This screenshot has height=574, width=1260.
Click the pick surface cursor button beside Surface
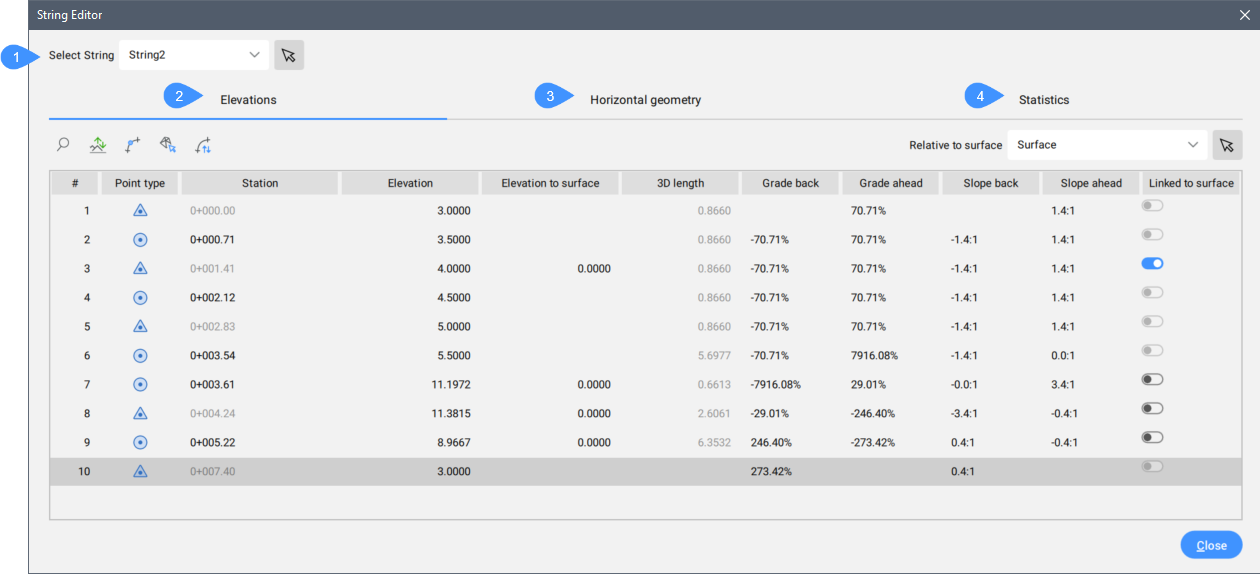pyautogui.click(x=1227, y=145)
